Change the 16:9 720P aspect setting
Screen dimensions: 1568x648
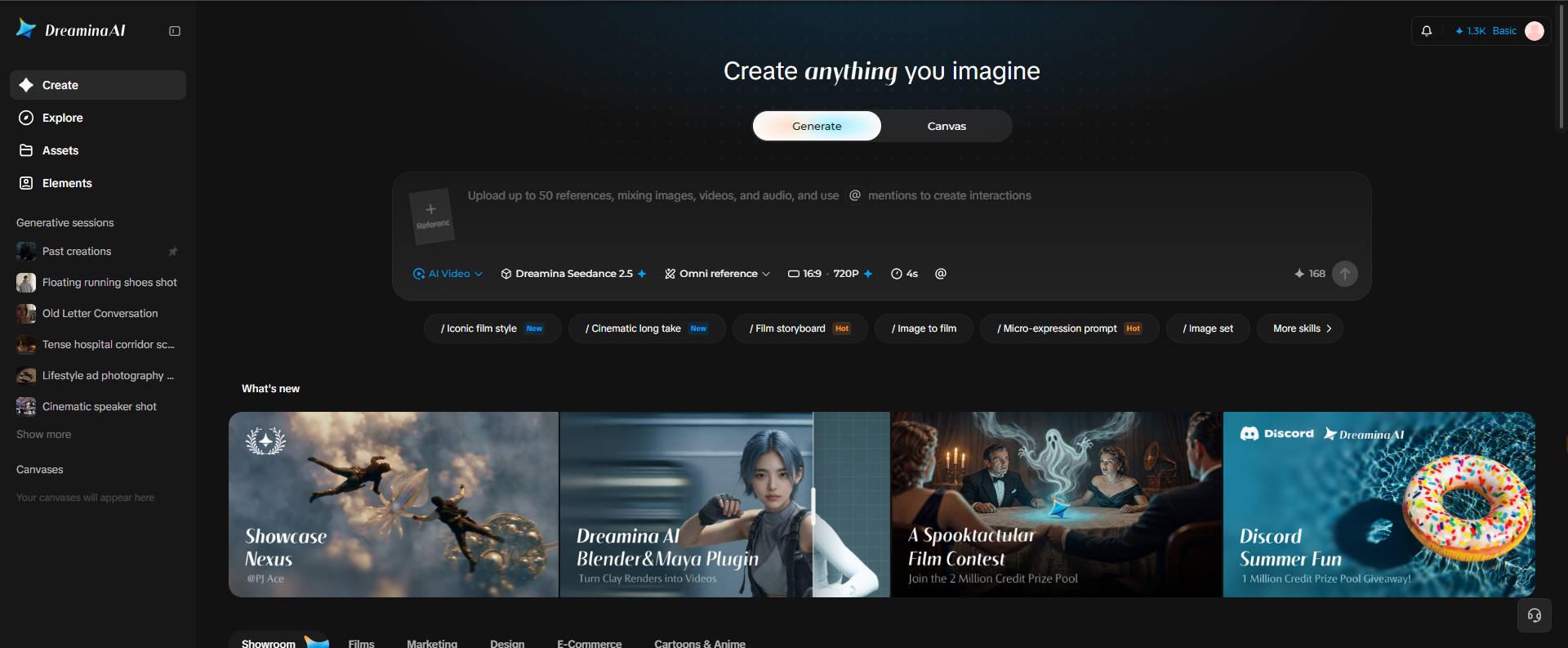[830, 274]
